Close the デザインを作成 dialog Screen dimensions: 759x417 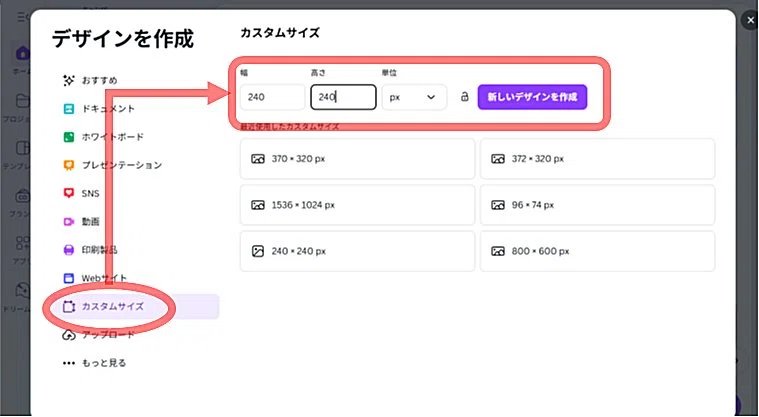(x=750, y=20)
